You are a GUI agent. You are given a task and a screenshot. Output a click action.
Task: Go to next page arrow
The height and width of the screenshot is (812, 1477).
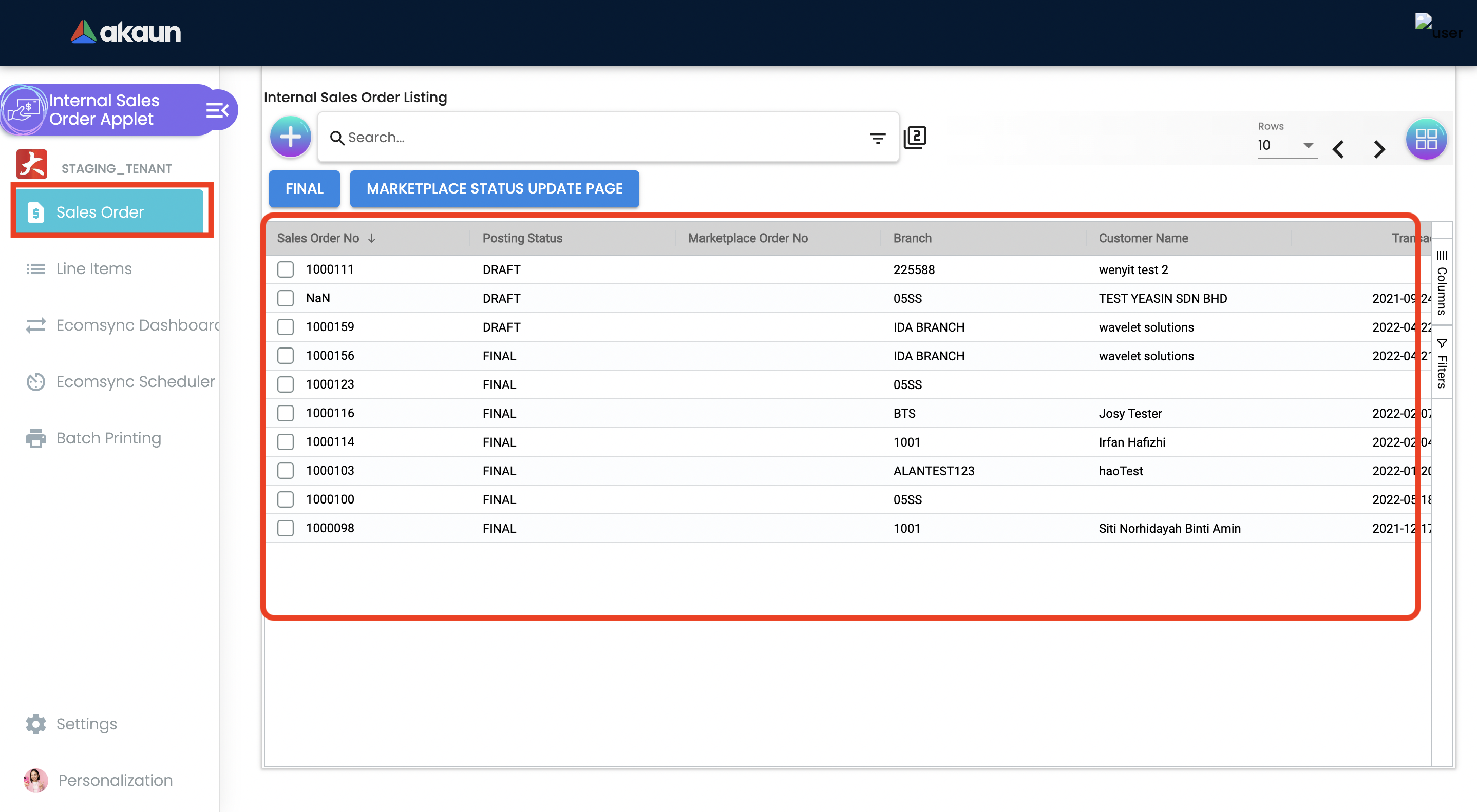(1379, 149)
